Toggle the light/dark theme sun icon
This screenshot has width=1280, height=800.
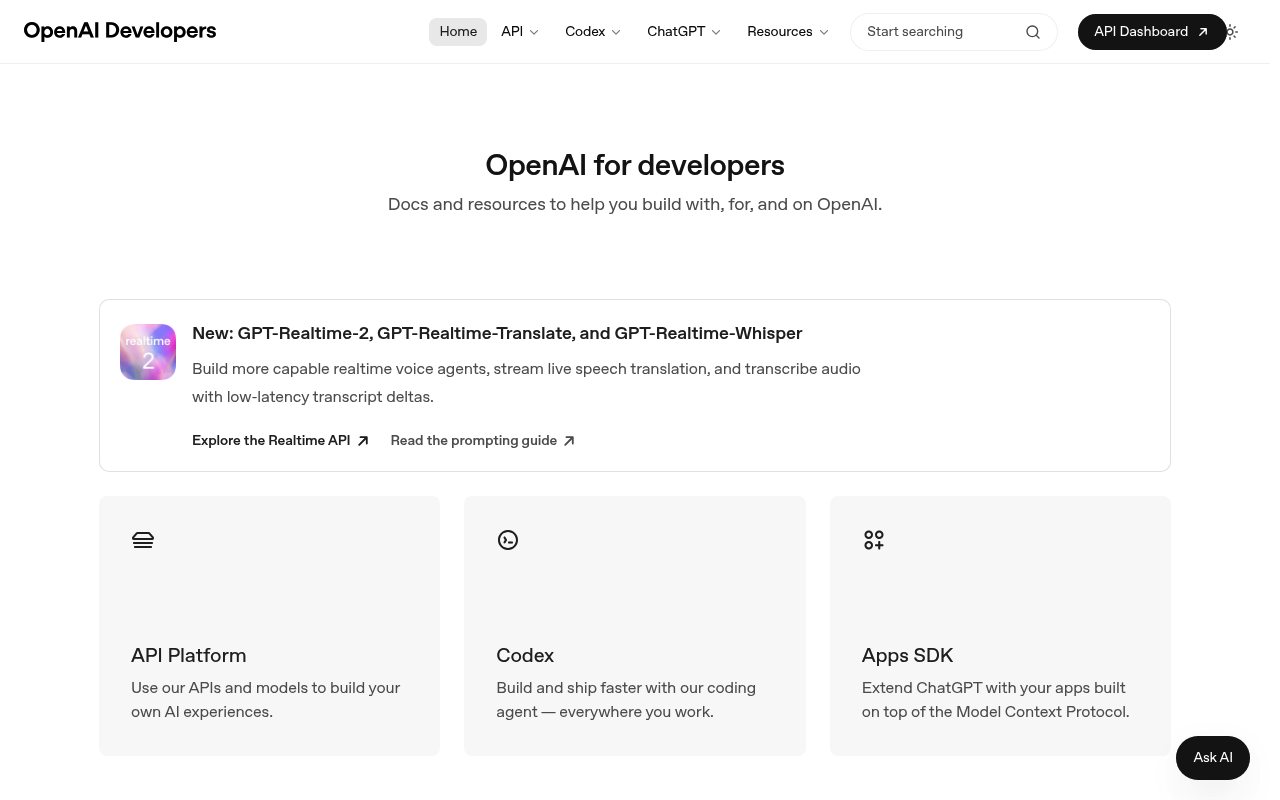tap(1232, 32)
